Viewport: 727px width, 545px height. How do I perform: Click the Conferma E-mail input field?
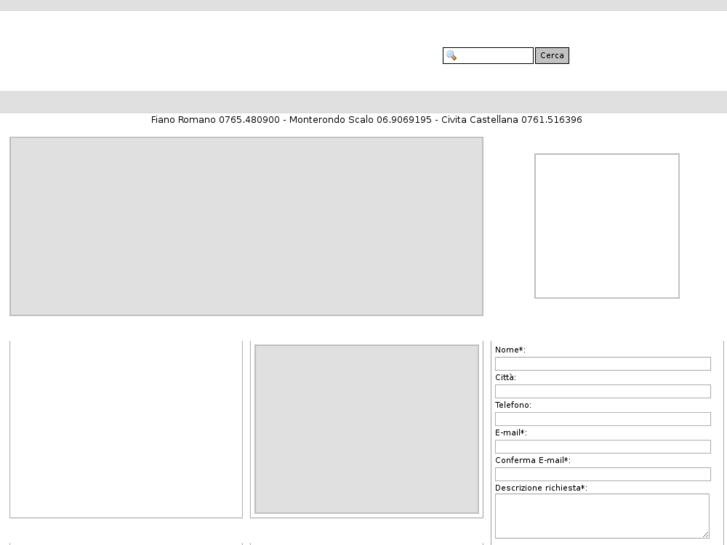[x=603, y=474]
